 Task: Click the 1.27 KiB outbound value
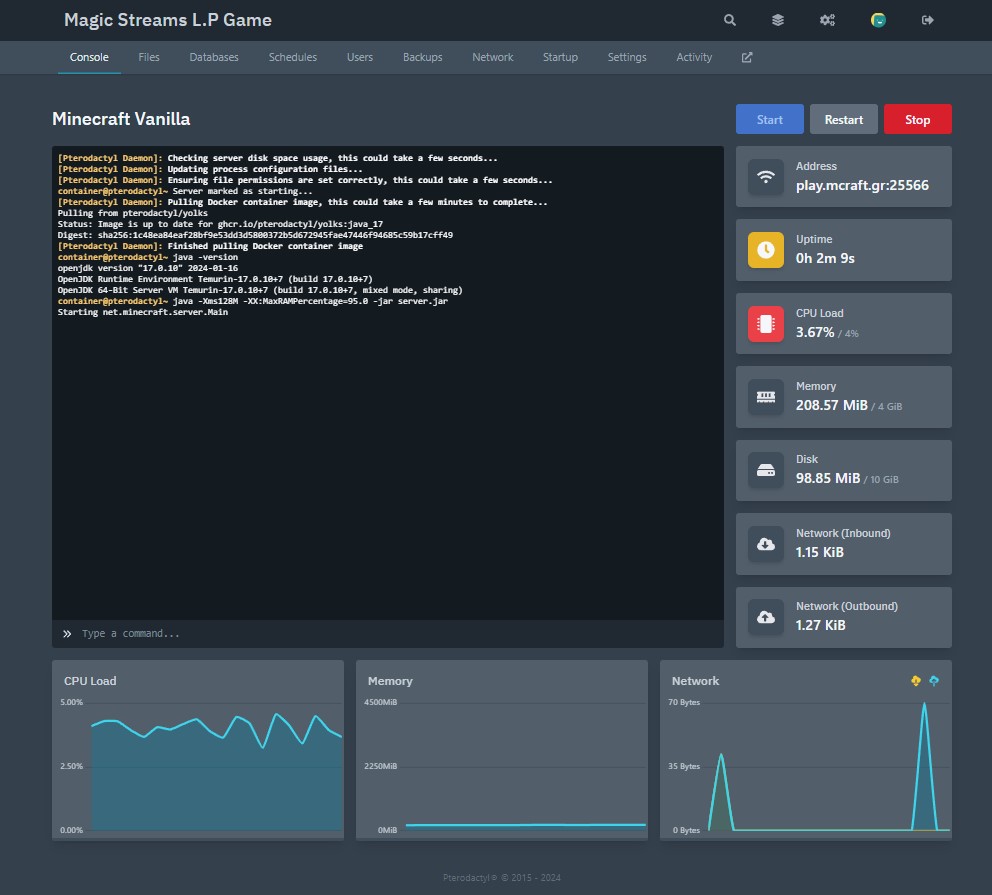(821, 625)
